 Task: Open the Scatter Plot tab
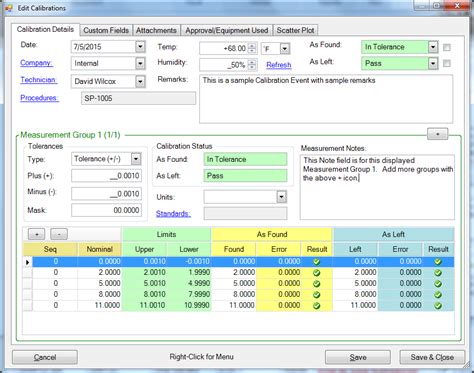click(x=295, y=30)
